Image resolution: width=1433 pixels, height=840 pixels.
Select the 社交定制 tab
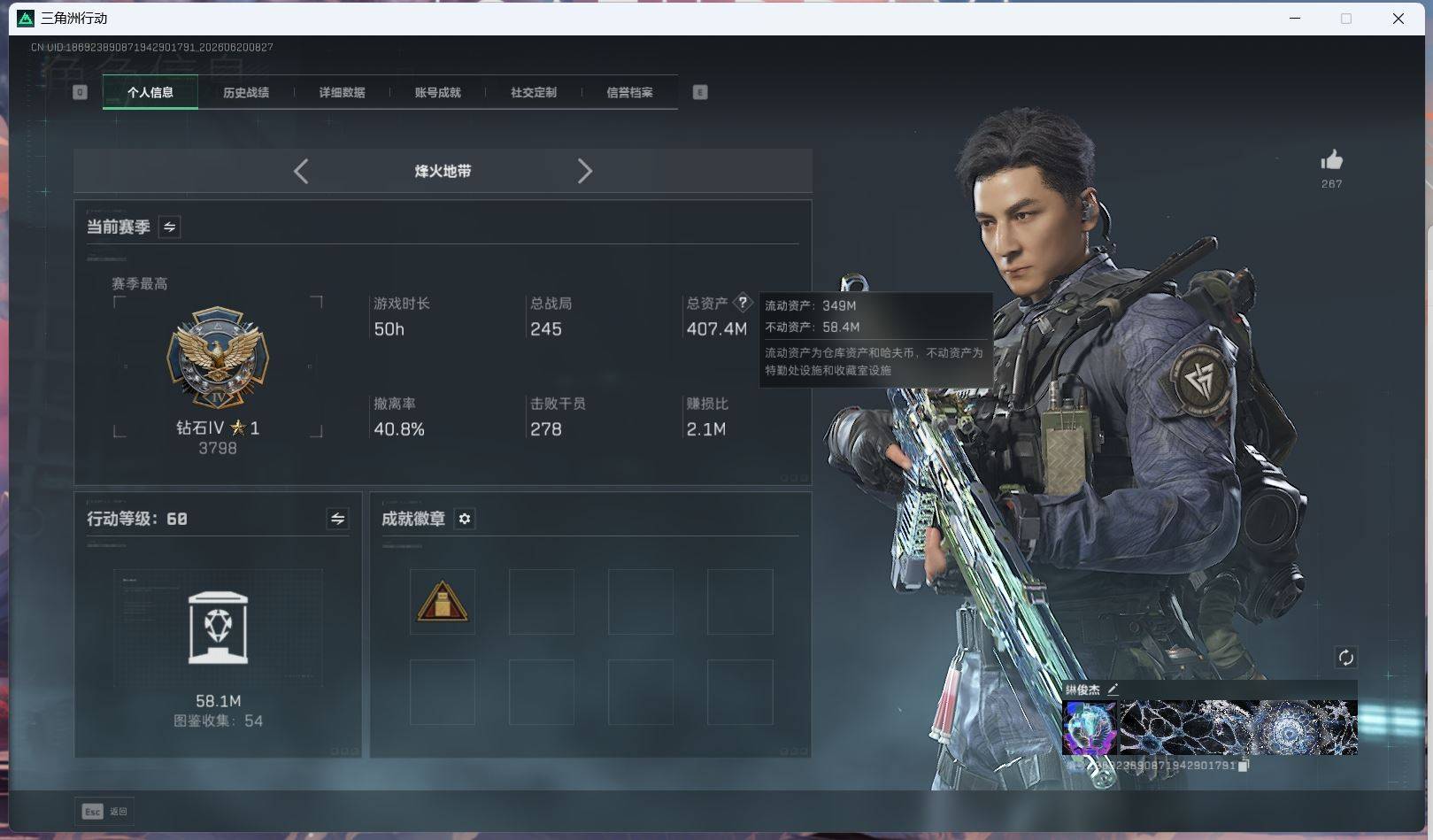coord(534,92)
